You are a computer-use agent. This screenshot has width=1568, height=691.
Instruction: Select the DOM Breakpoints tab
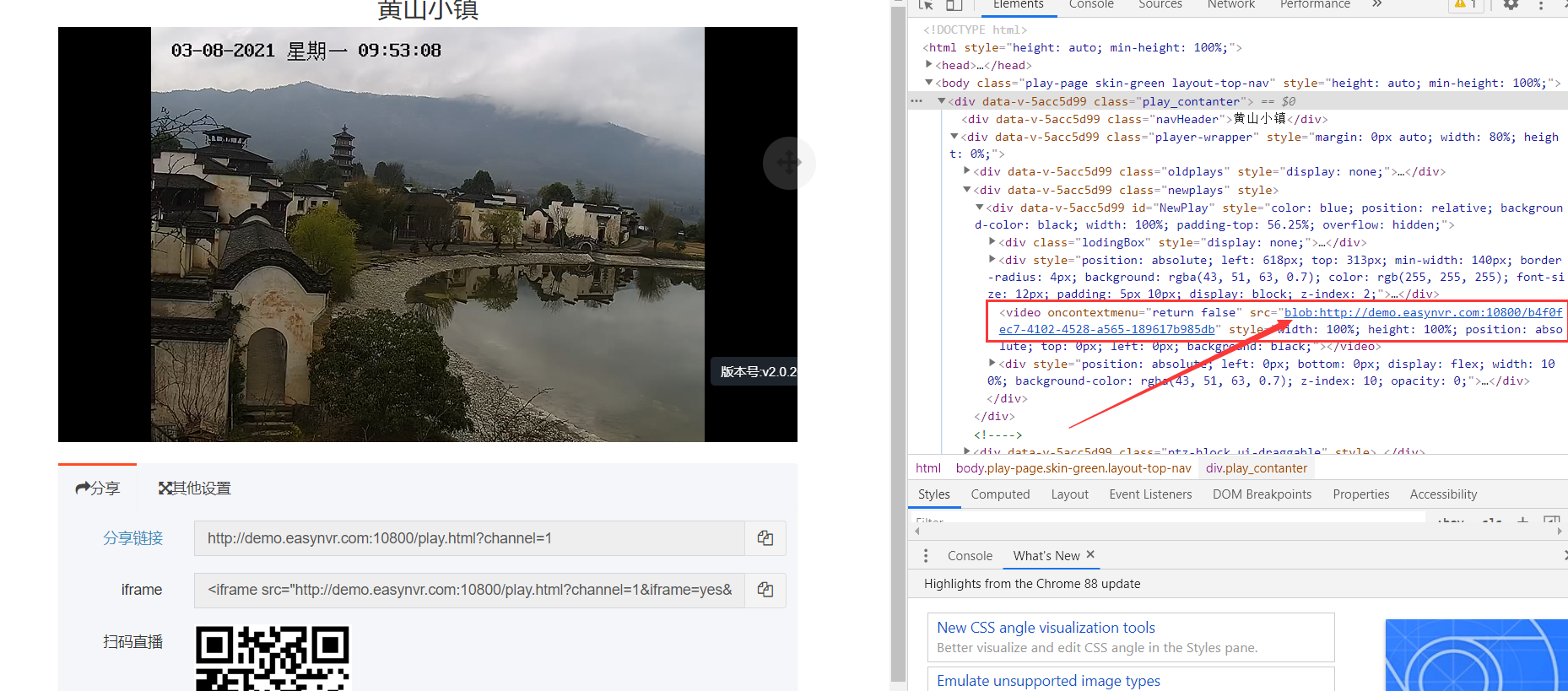[1262, 494]
